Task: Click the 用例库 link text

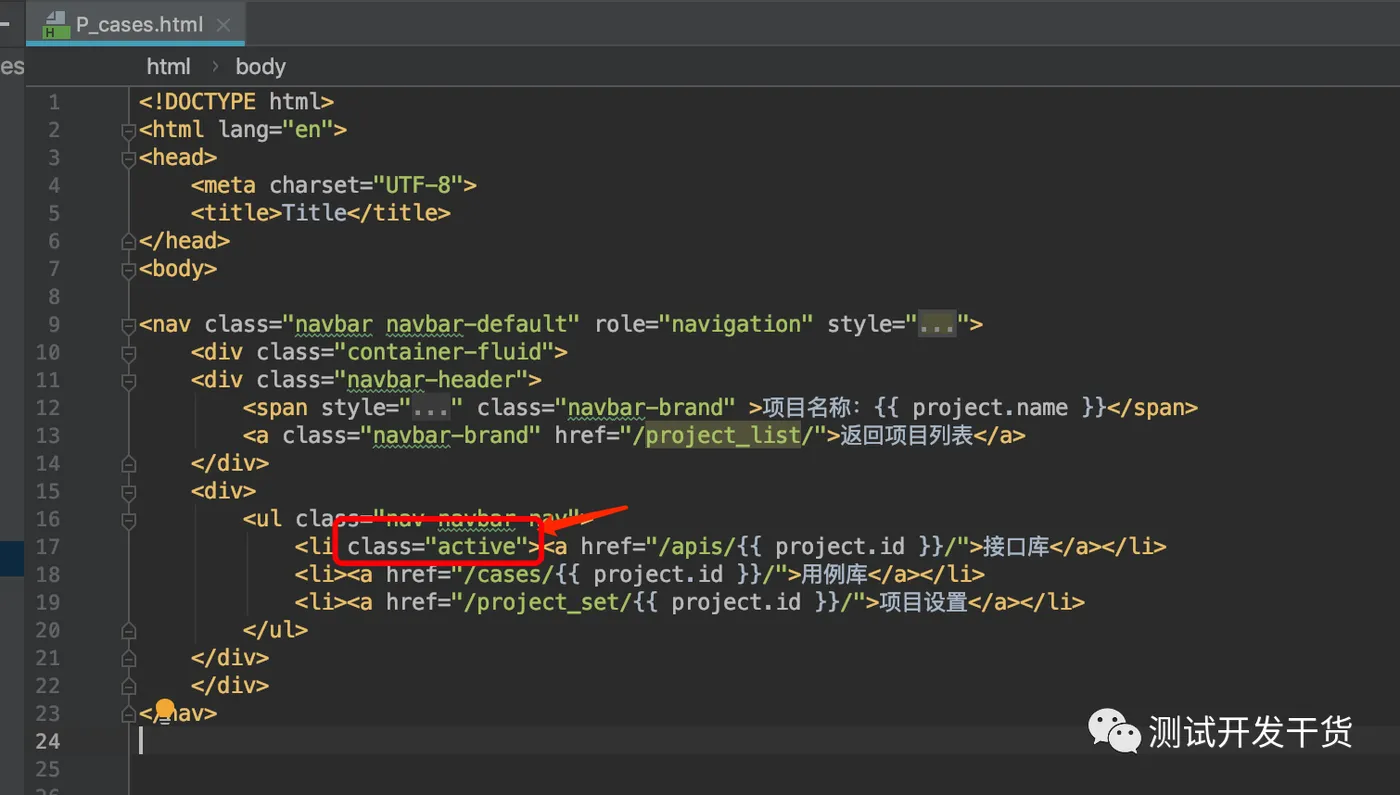Action: pos(835,575)
